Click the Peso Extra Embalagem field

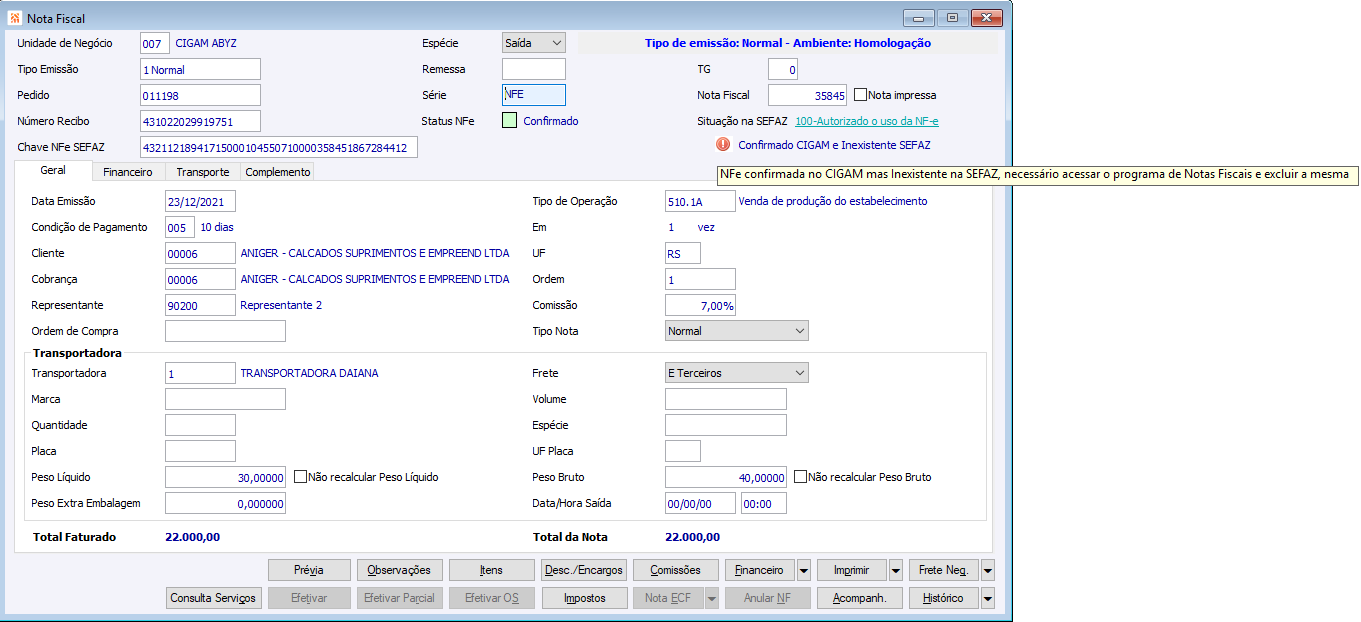click(x=225, y=503)
